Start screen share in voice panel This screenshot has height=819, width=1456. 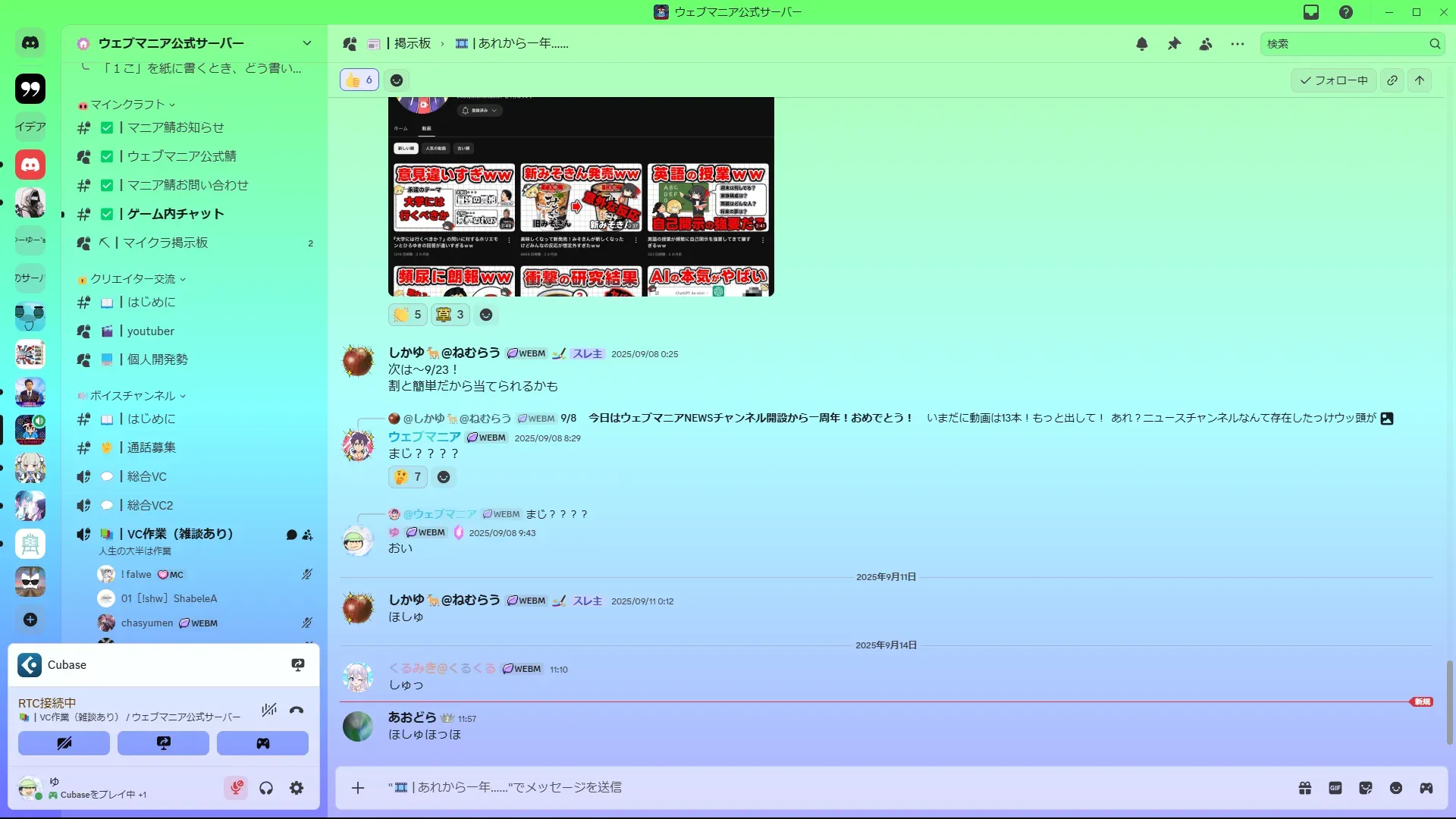tap(163, 743)
